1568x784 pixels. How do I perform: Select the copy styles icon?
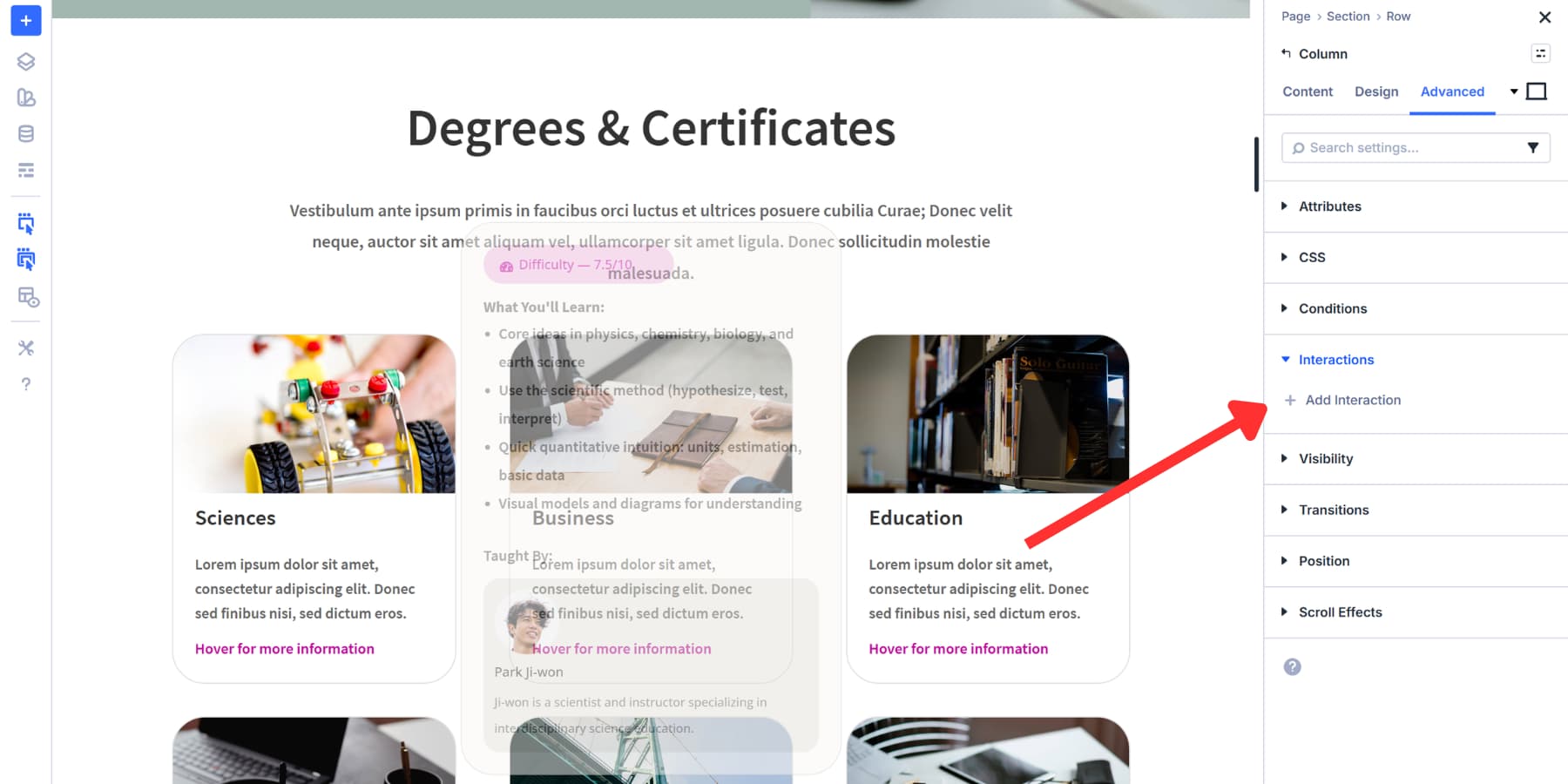tap(25, 224)
